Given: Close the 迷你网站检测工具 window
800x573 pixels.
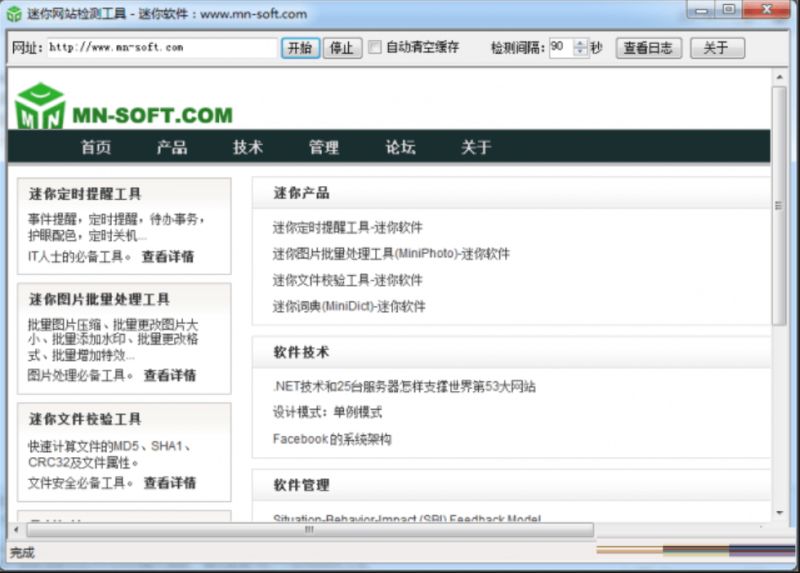Looking at the screenshot, I should point(767,10).
